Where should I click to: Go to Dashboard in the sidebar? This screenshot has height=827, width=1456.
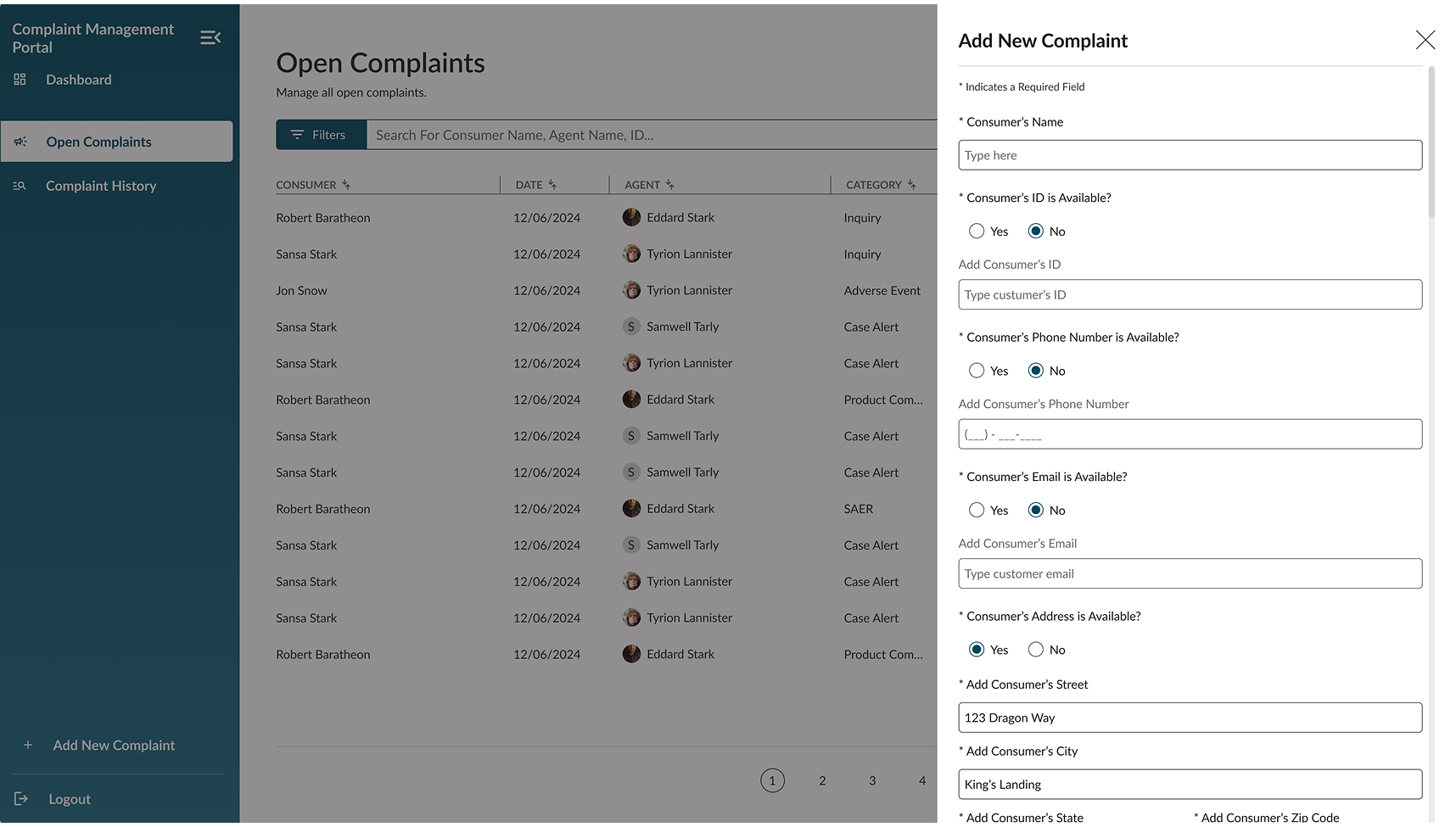tap(78, 80)
